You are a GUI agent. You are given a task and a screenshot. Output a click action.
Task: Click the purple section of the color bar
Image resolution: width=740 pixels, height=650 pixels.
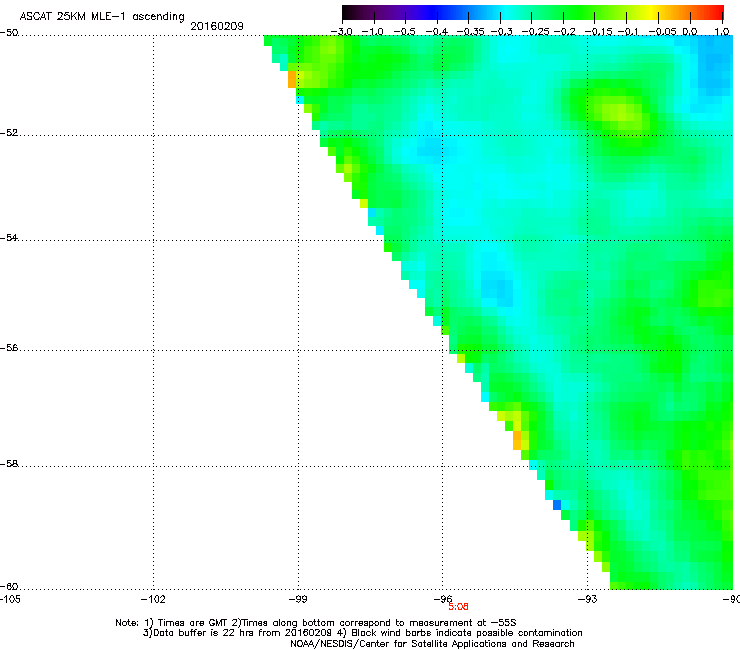(401, 13)
